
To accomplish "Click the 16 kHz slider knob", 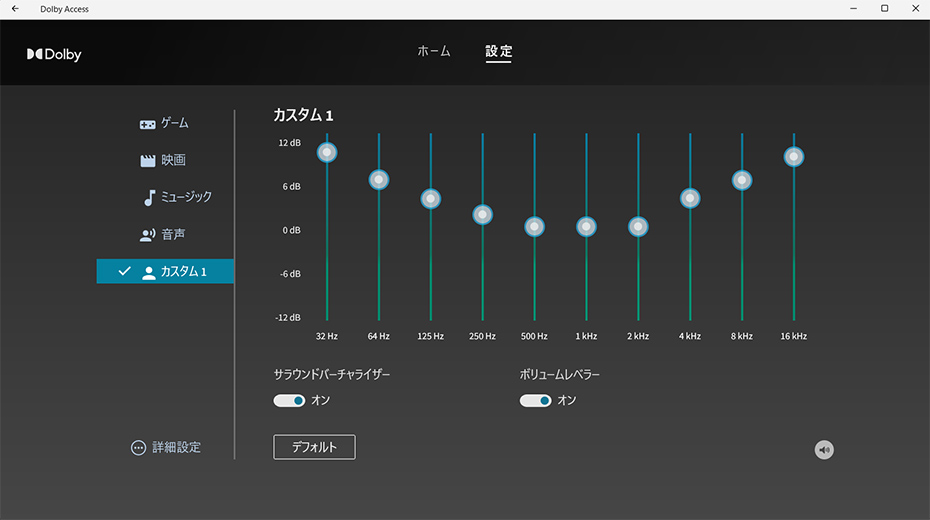I will pos(794,157).
